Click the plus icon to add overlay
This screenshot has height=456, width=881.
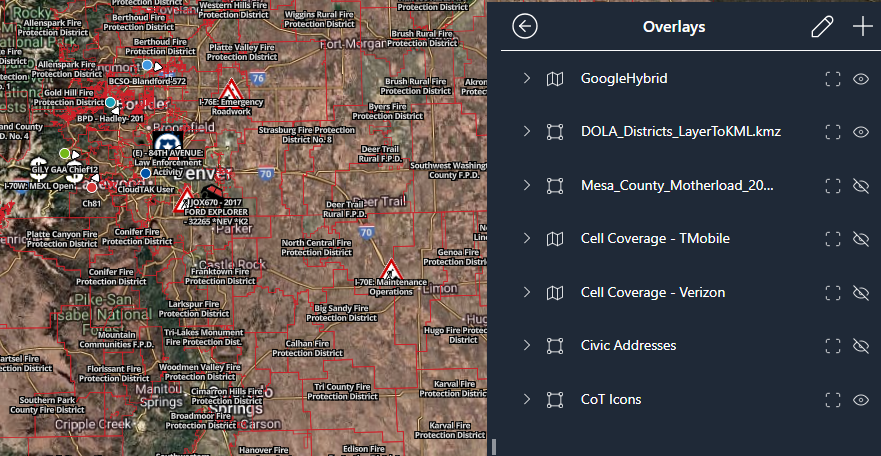(861, 27)
